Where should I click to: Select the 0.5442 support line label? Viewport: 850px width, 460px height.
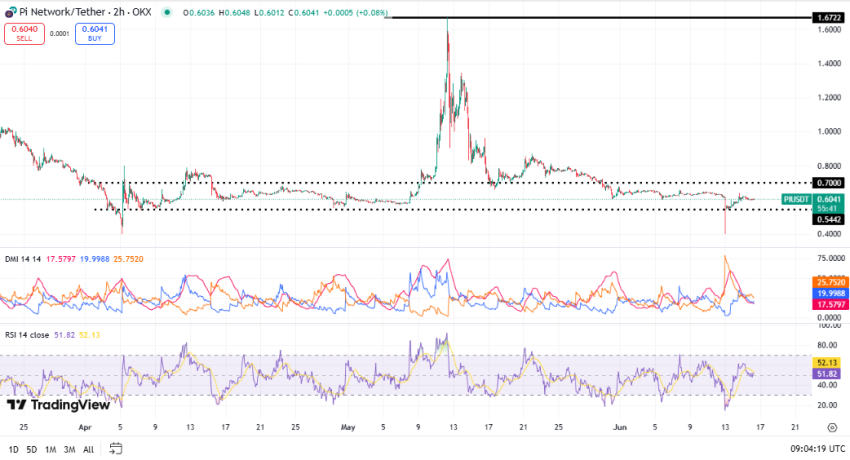click(829, 219)
